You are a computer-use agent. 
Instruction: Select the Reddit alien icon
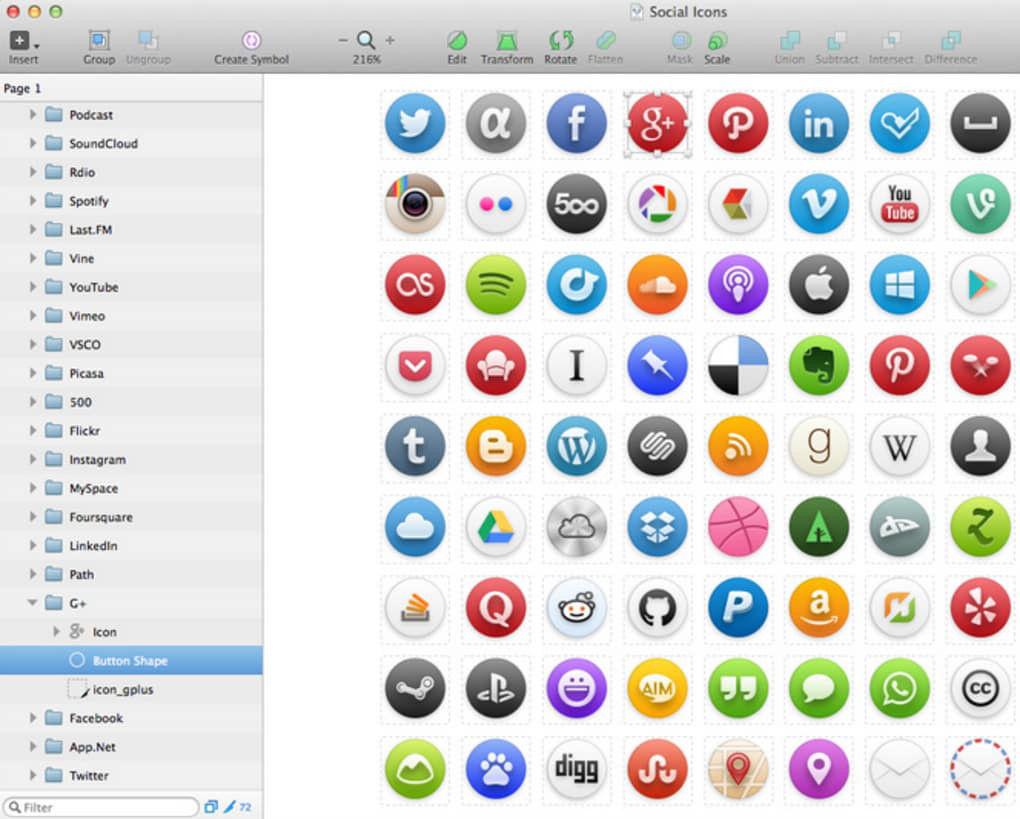pyautogui.click(x=576, y=607)
